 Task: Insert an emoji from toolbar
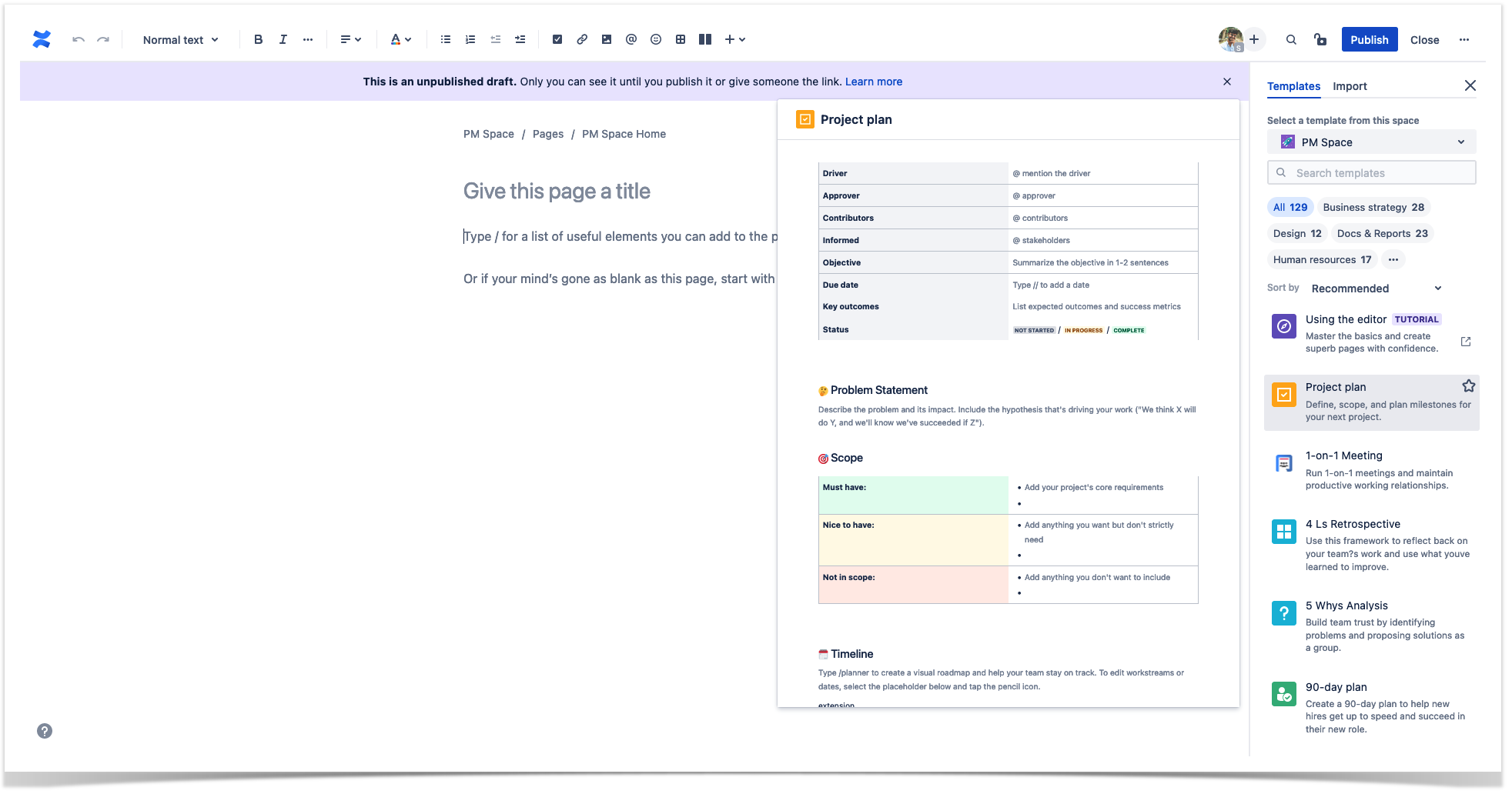(x=656, y=39)
